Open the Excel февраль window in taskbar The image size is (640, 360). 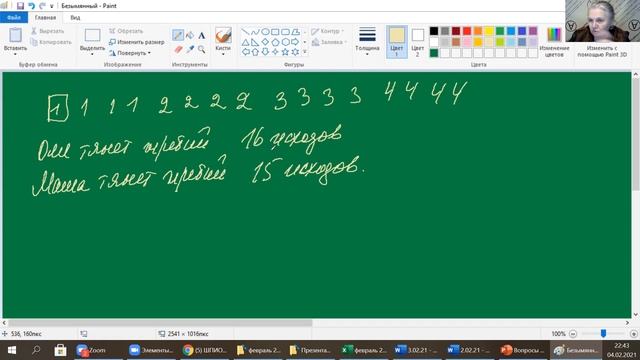(364, 350)
